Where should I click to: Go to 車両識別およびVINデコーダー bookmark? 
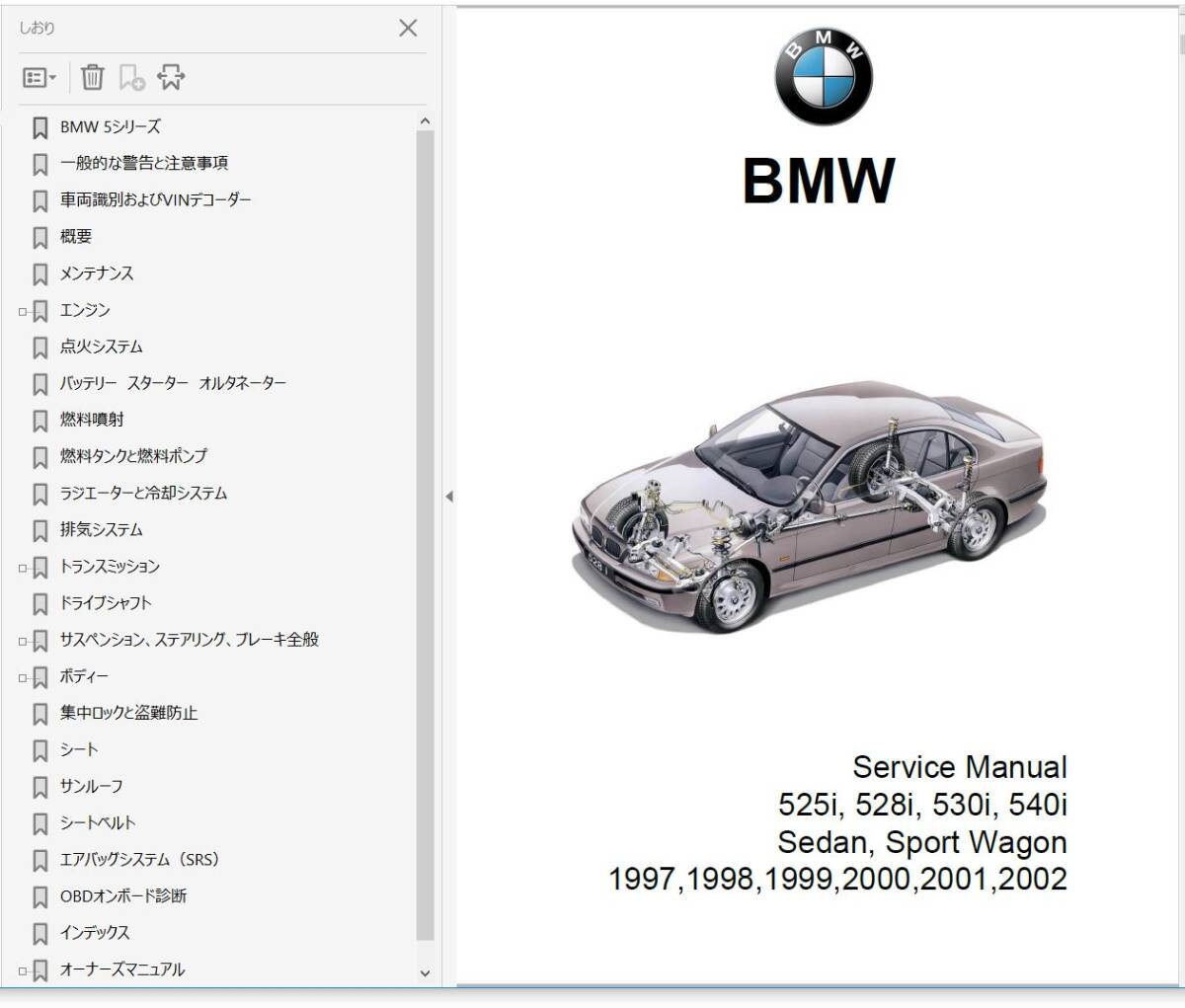click(155, 199)
